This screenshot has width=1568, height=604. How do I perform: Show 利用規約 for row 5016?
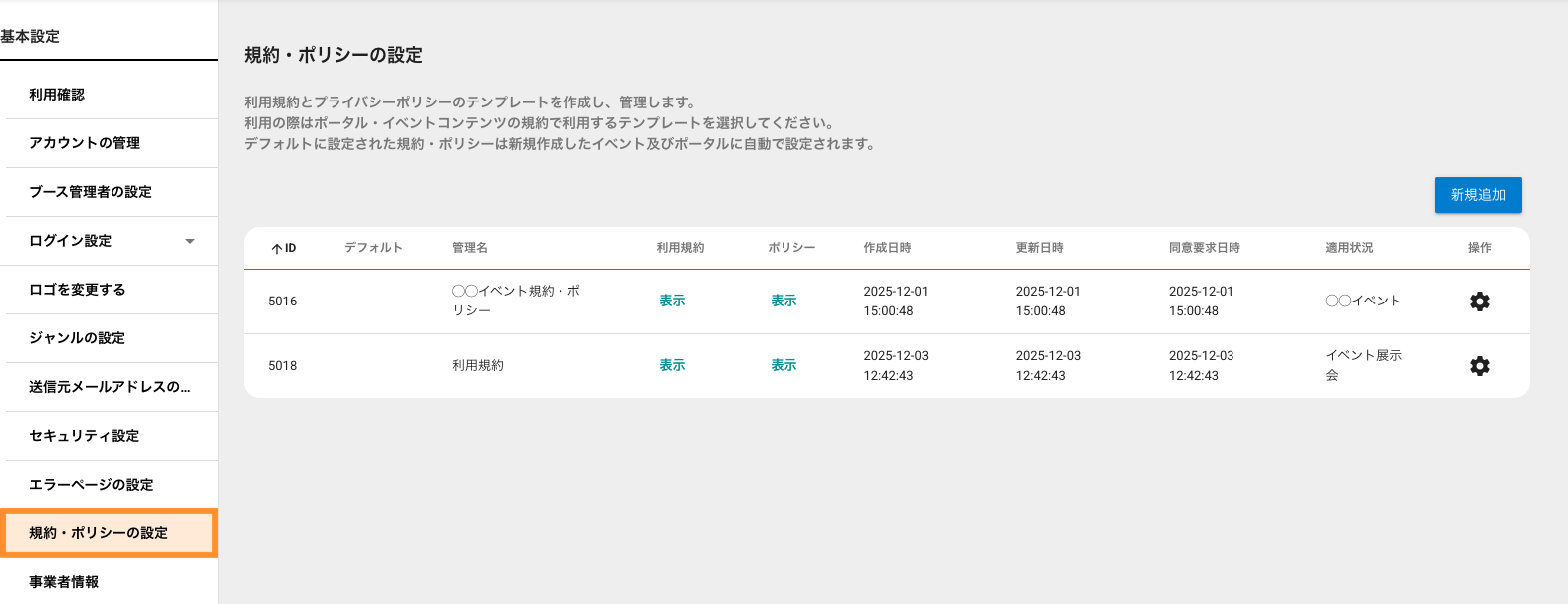[x=672, y=301]
